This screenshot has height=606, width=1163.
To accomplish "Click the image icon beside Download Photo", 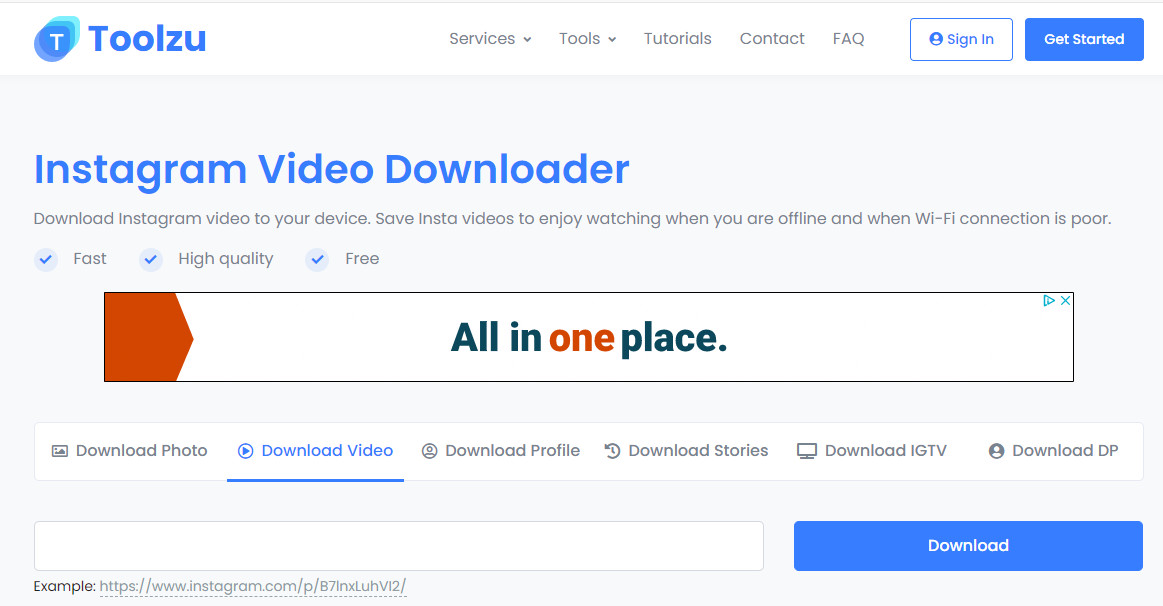I will [x=60, y=451].
